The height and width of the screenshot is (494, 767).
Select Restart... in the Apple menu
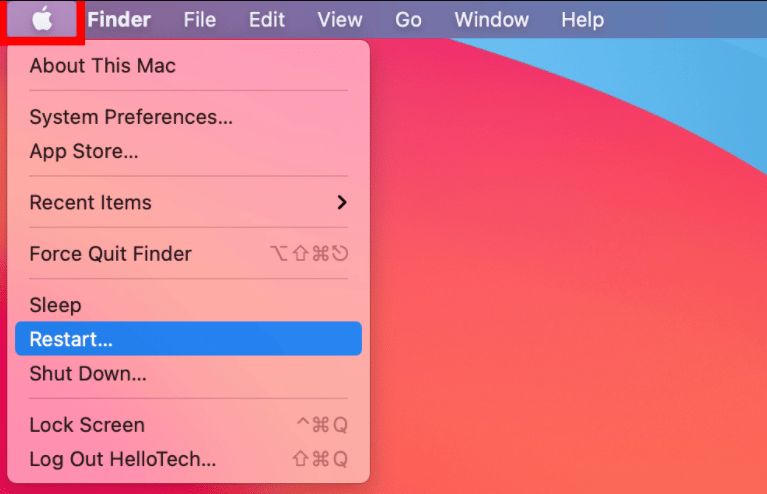point(188,338)
